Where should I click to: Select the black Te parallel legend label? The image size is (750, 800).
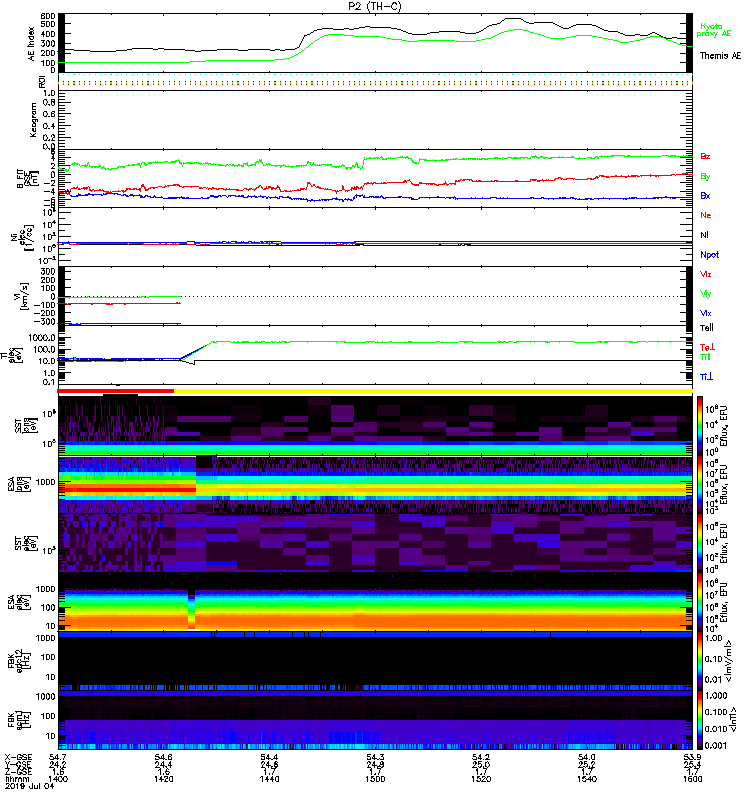tap(707, 328)
